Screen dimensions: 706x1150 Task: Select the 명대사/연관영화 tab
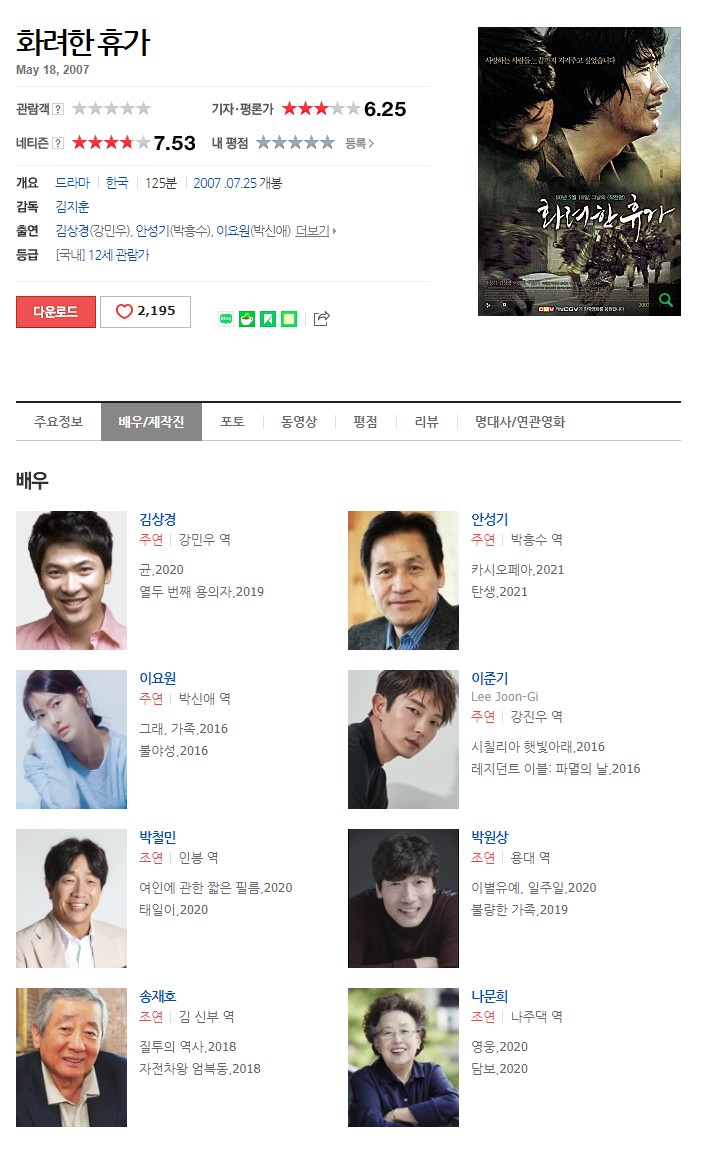coord(520,422)
